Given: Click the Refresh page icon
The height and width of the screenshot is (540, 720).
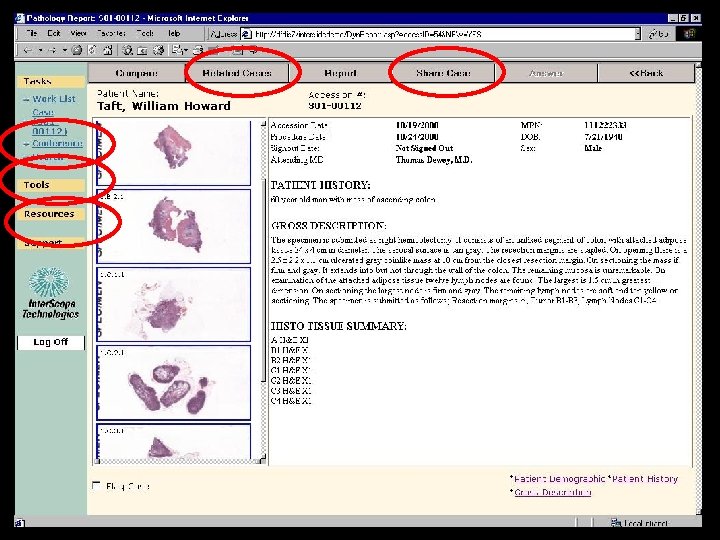Looking at the screenshot, I should pos(92,51).
